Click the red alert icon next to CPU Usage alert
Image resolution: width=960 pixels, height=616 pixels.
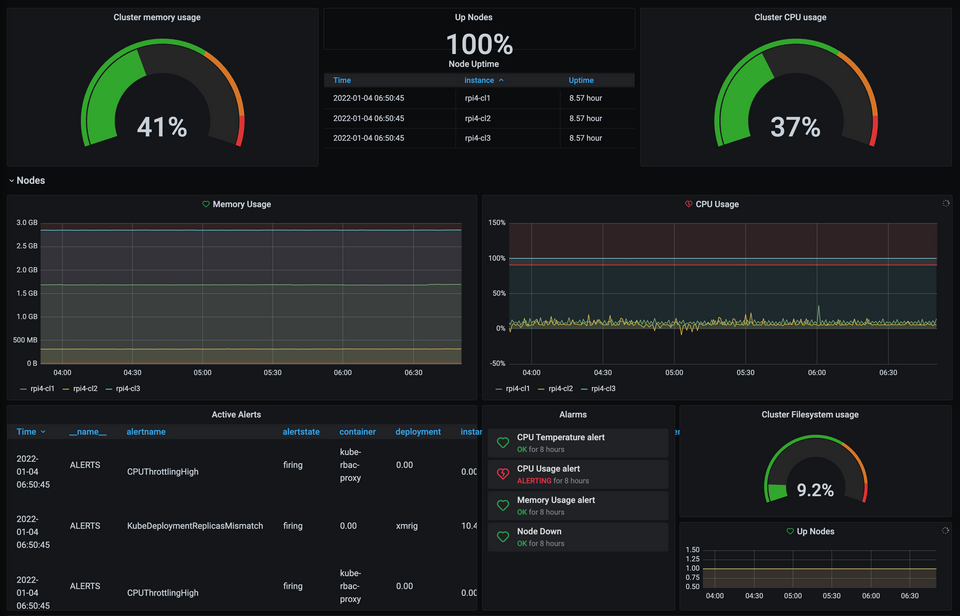pyautogui.click(x=501, y=471)
